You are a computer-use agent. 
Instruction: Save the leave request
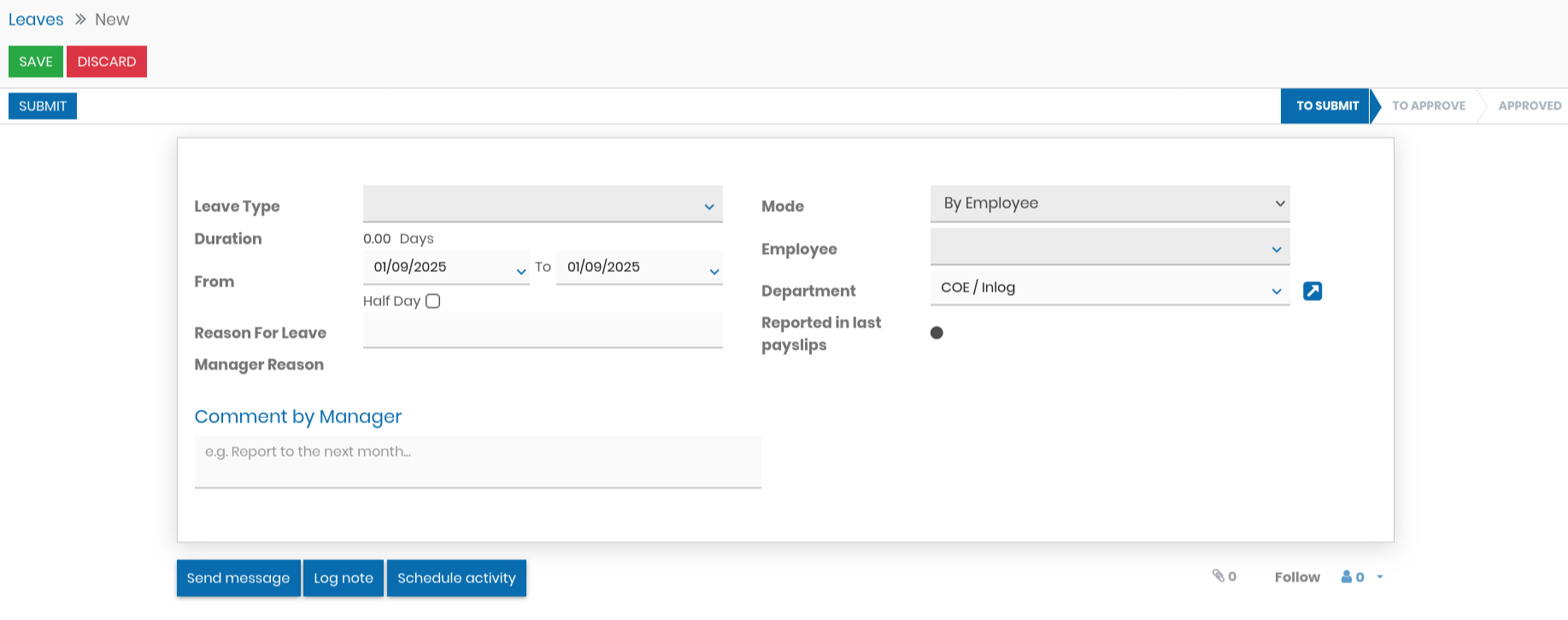click(36, 62)
